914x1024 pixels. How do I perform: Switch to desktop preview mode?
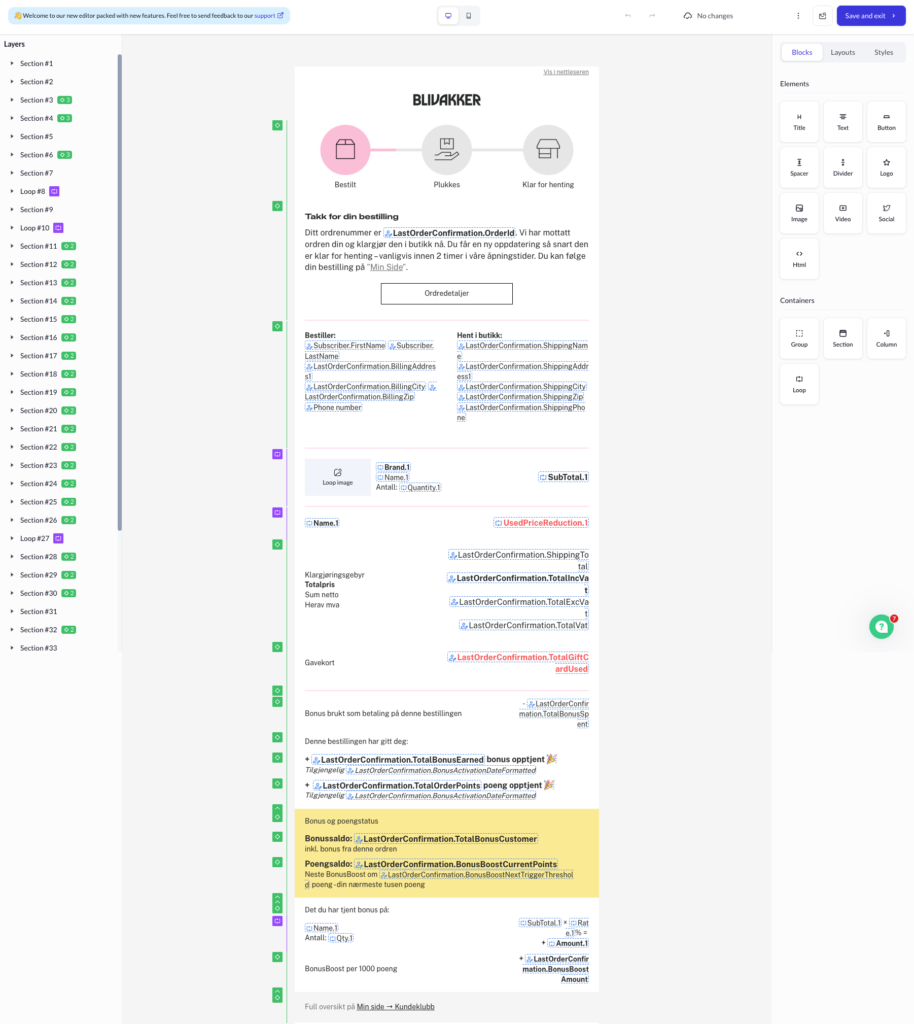click(448, 16)
